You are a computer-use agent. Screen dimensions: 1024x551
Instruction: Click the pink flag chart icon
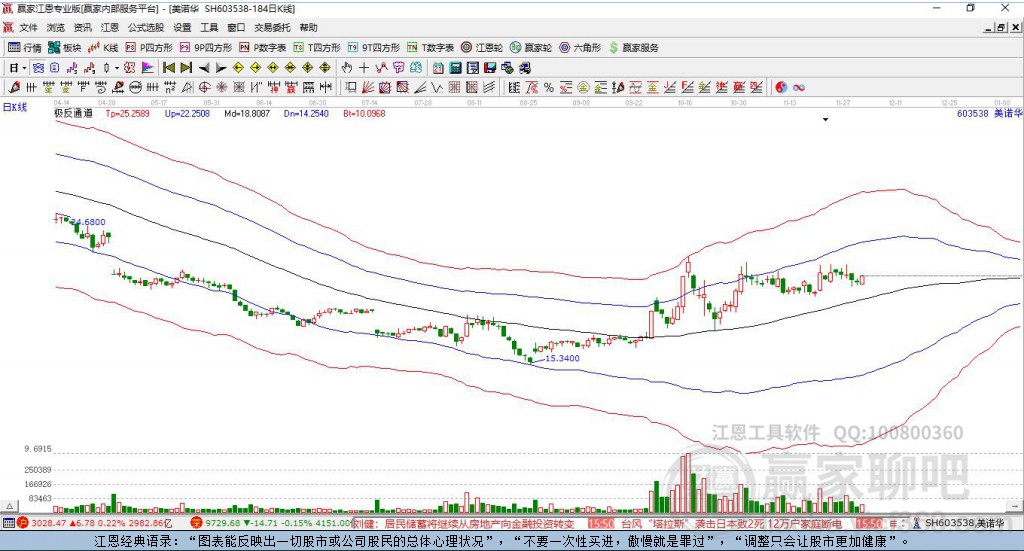(x=148, y=68)
